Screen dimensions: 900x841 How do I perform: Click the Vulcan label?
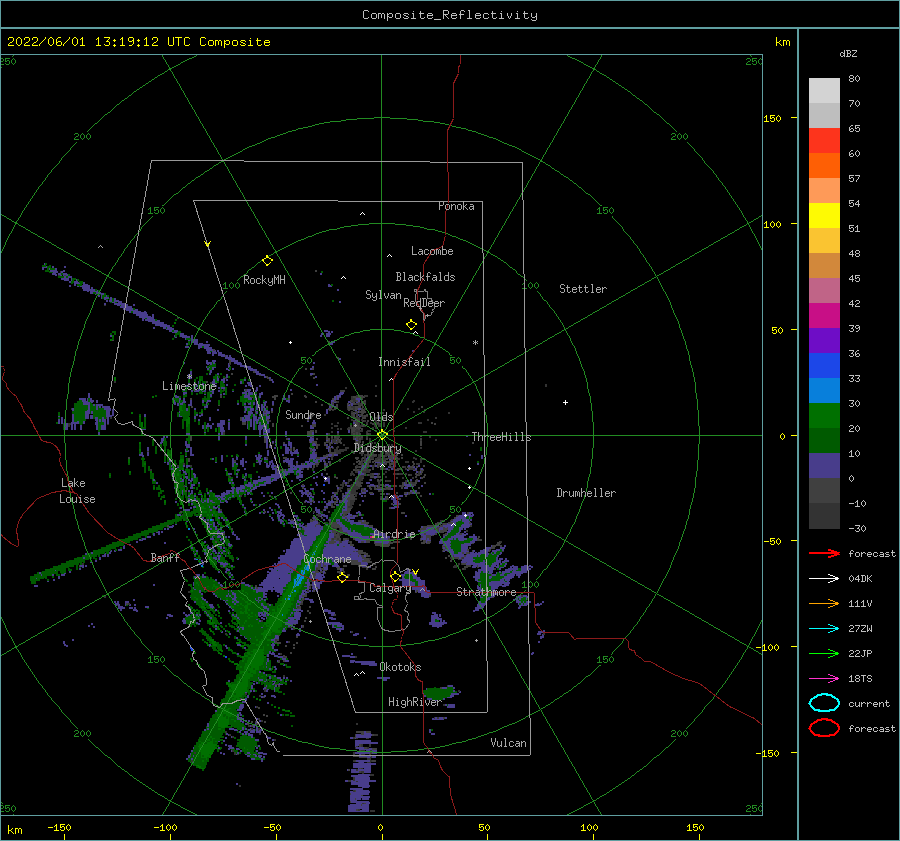(x=508, y=743)
